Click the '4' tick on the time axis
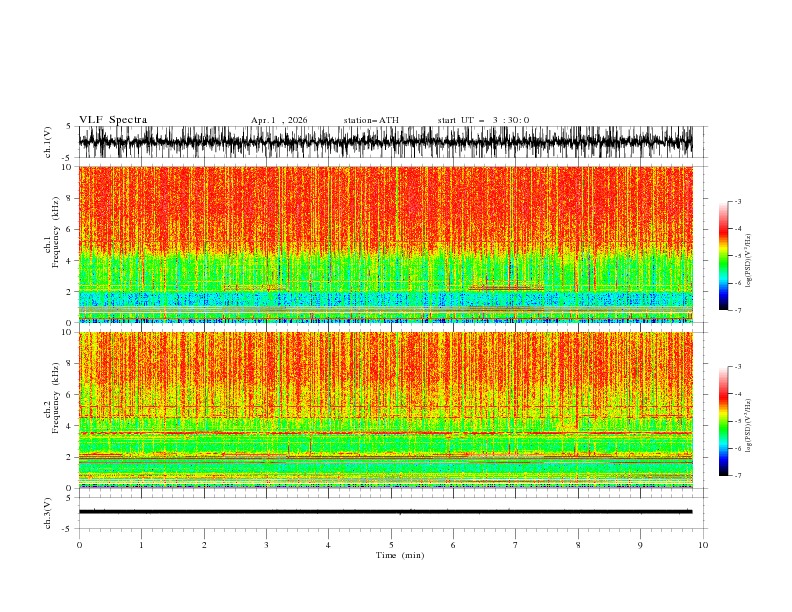The width and height of the screenshot is (792, 612). (x=328, y=545)
